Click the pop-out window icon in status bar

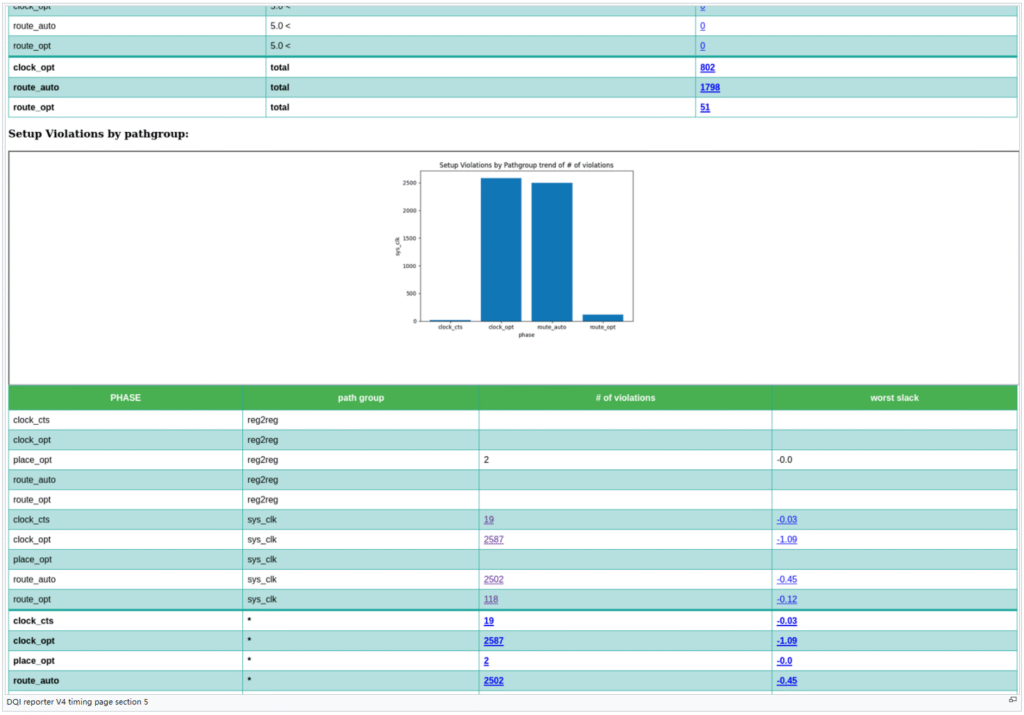coord(1012,701)
